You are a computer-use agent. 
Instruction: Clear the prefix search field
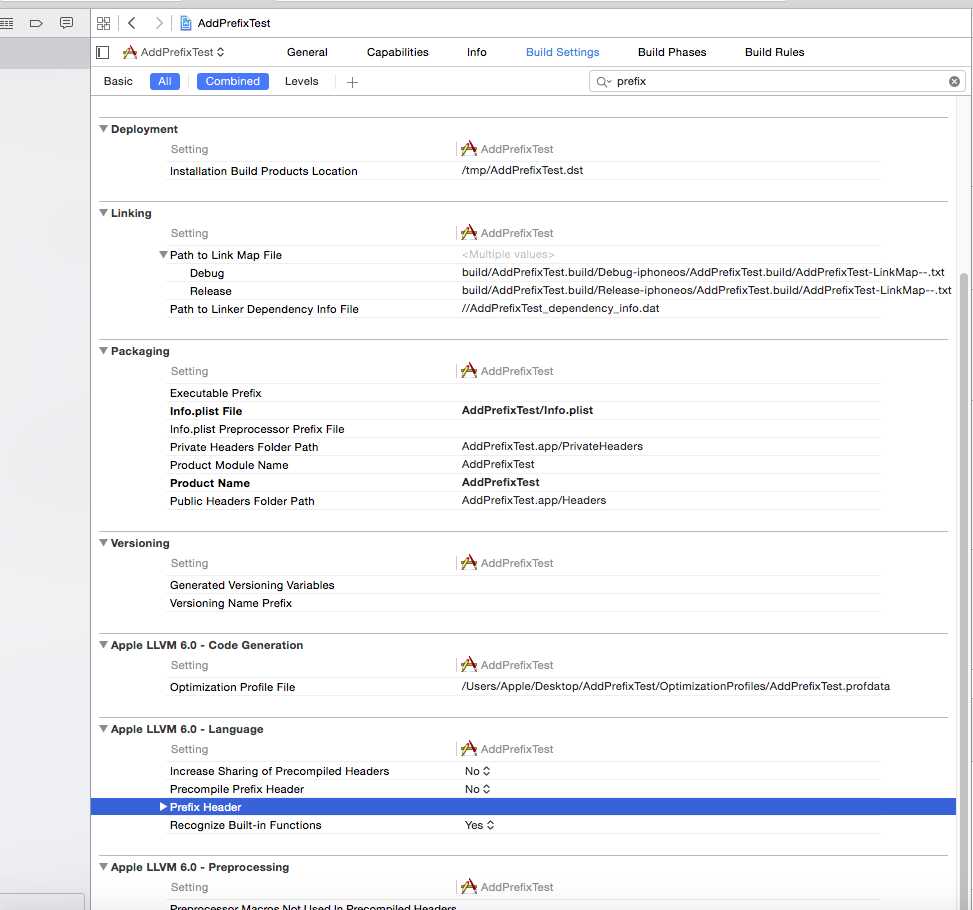[954, 81]
